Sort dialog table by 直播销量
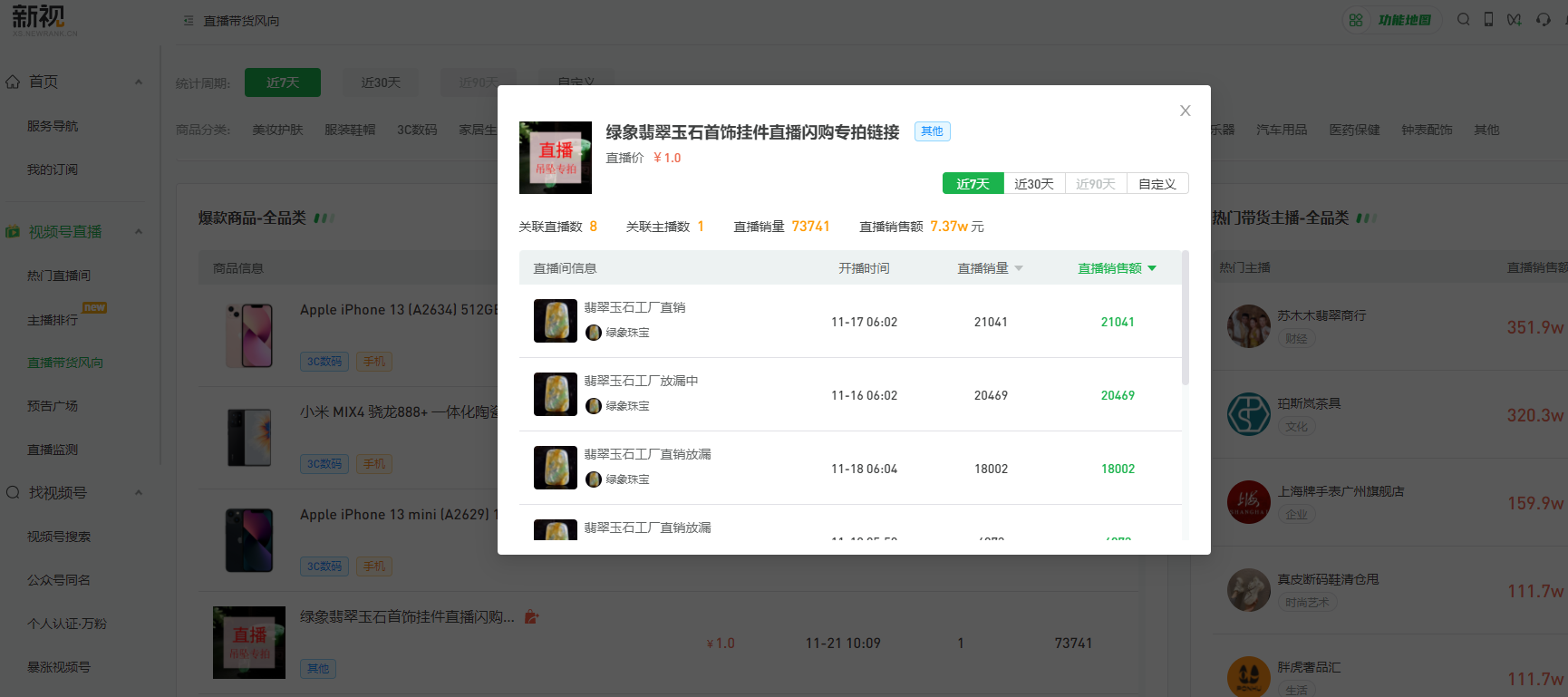1568x697 pixels. click(990, 268)
